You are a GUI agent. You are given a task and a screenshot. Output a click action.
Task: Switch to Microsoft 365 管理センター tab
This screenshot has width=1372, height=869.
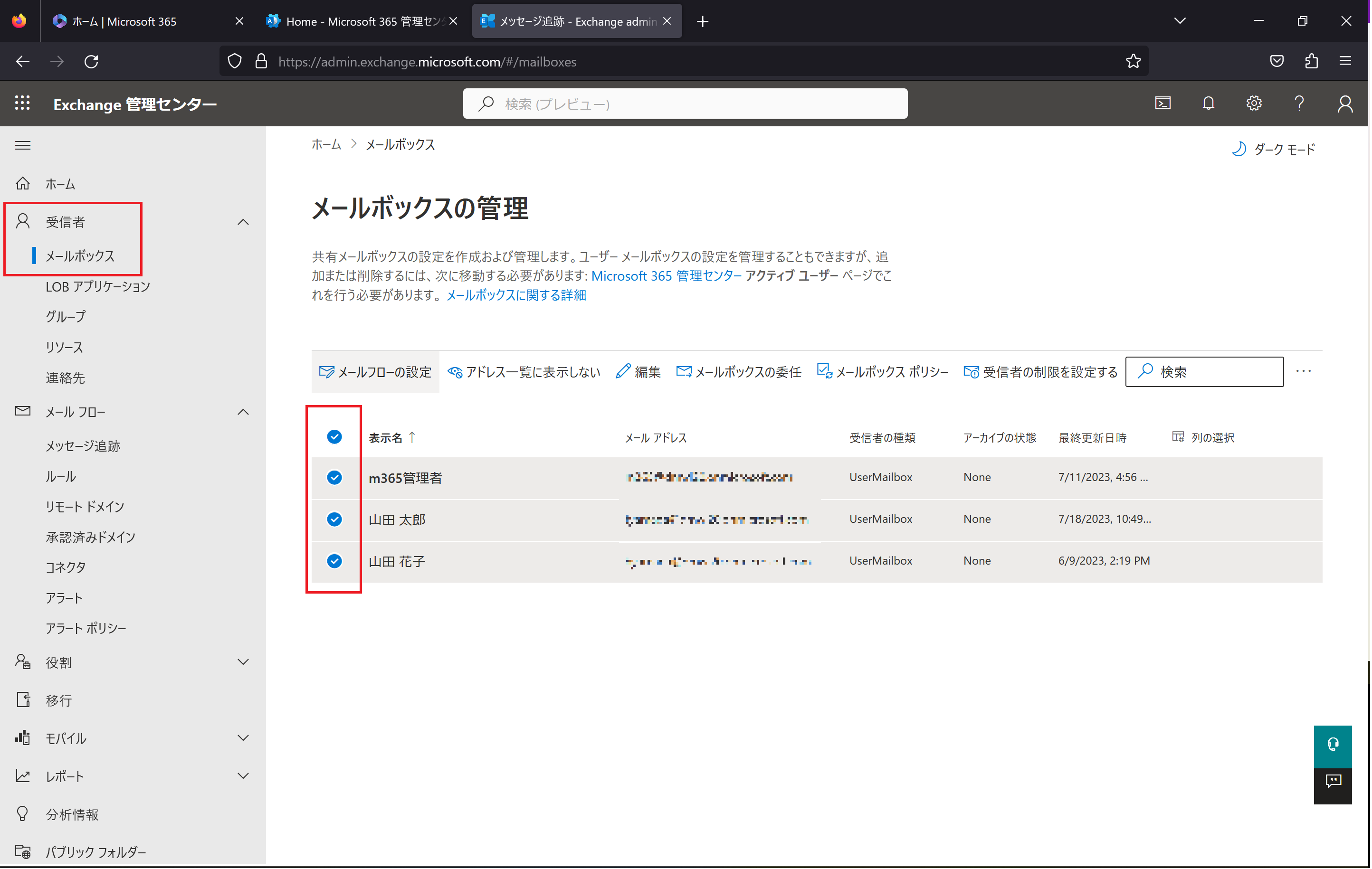coord(362,21)
